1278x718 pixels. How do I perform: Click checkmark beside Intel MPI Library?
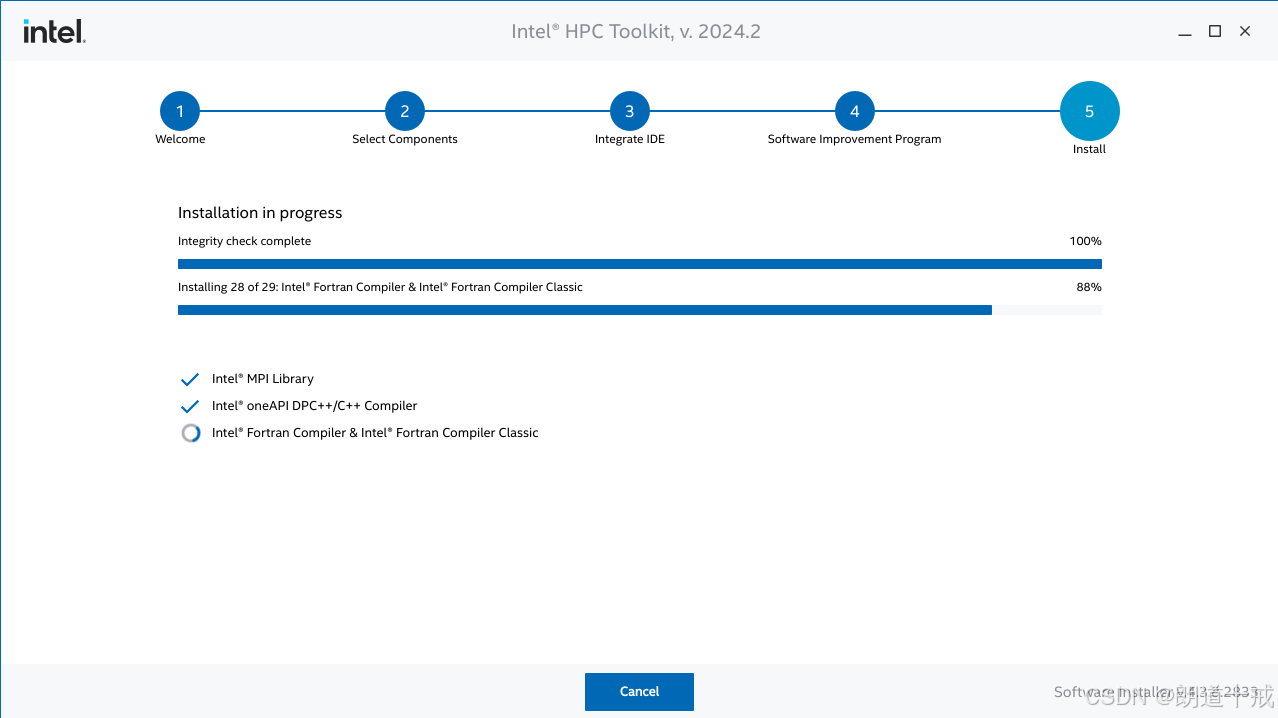click(190, 380)
